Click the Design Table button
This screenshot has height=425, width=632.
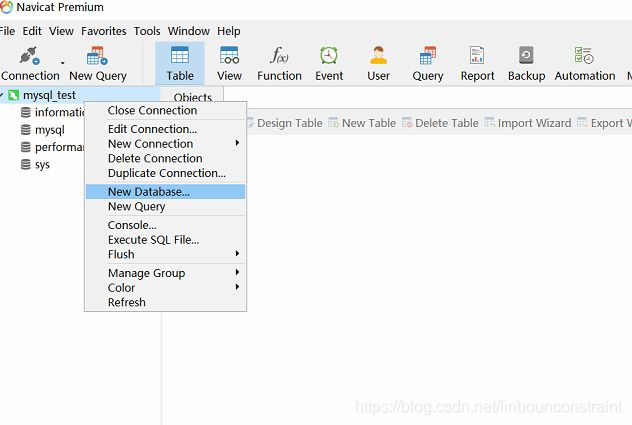284,123
